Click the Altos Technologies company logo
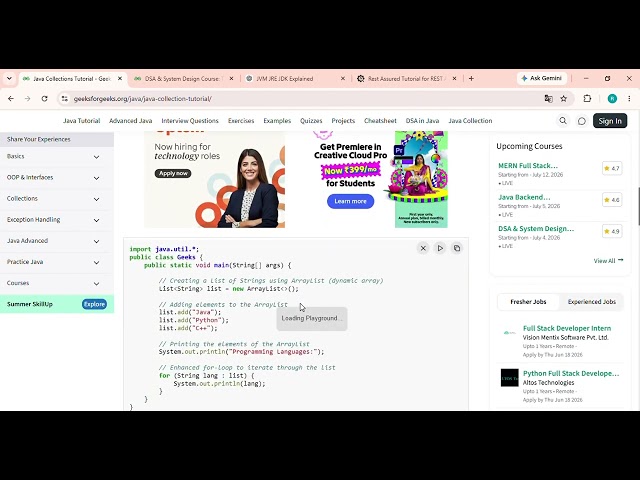640x480 pixels. [x=509, y=378]
